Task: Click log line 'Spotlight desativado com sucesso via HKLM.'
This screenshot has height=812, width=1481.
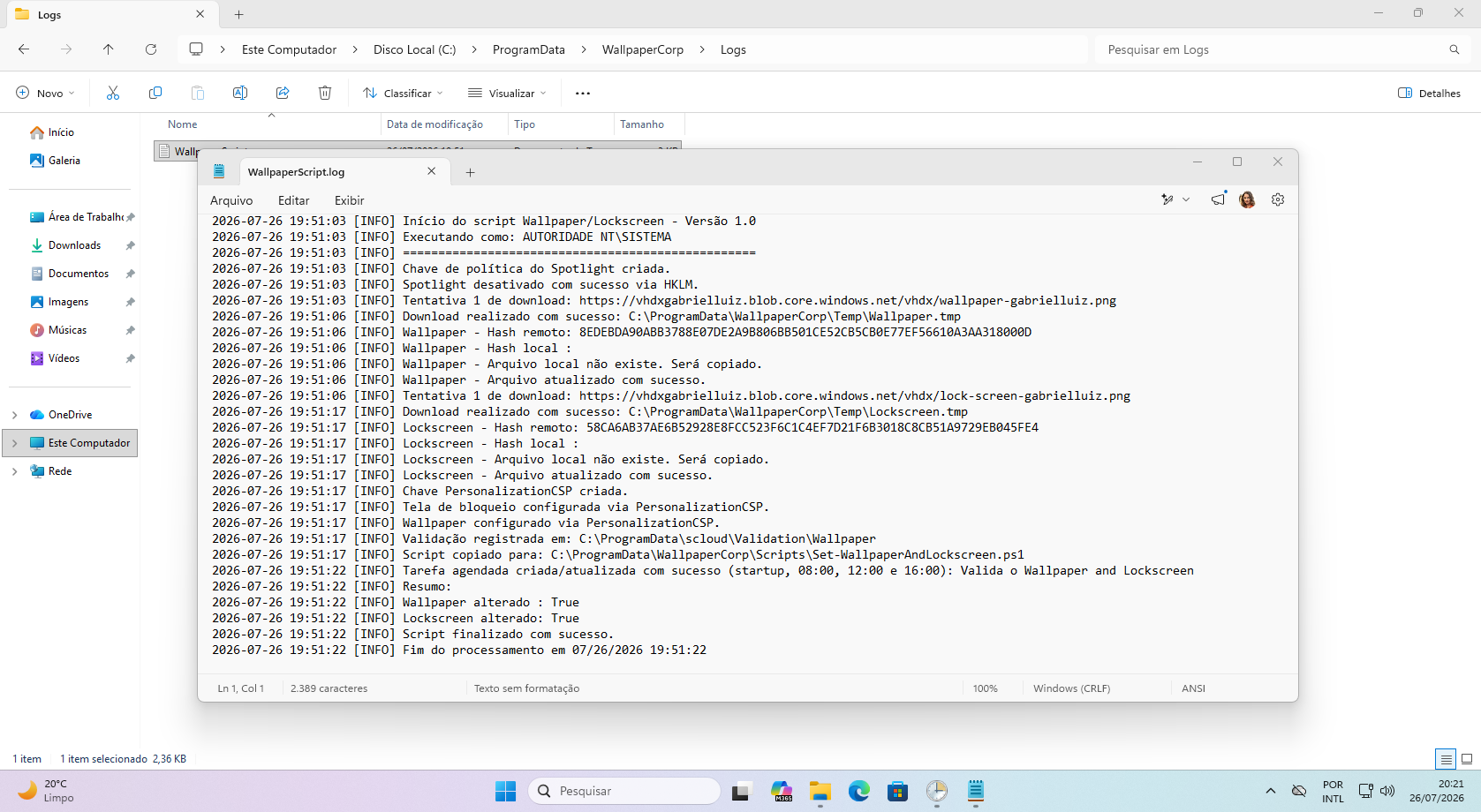Action: point(550,284)
